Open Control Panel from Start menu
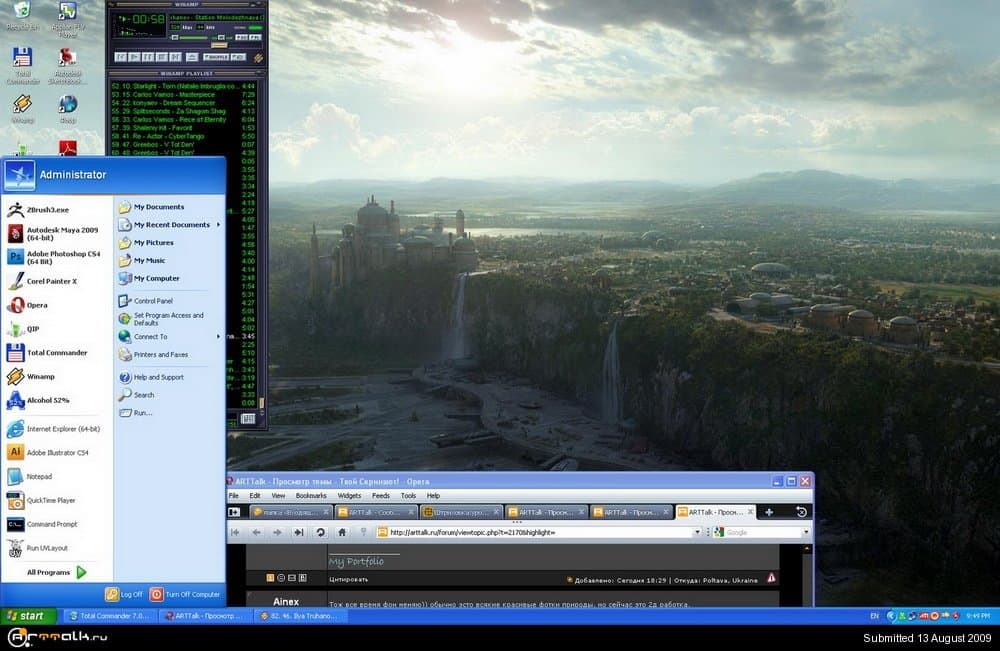This screenshot has width=1000, height=651. [153, 300]
